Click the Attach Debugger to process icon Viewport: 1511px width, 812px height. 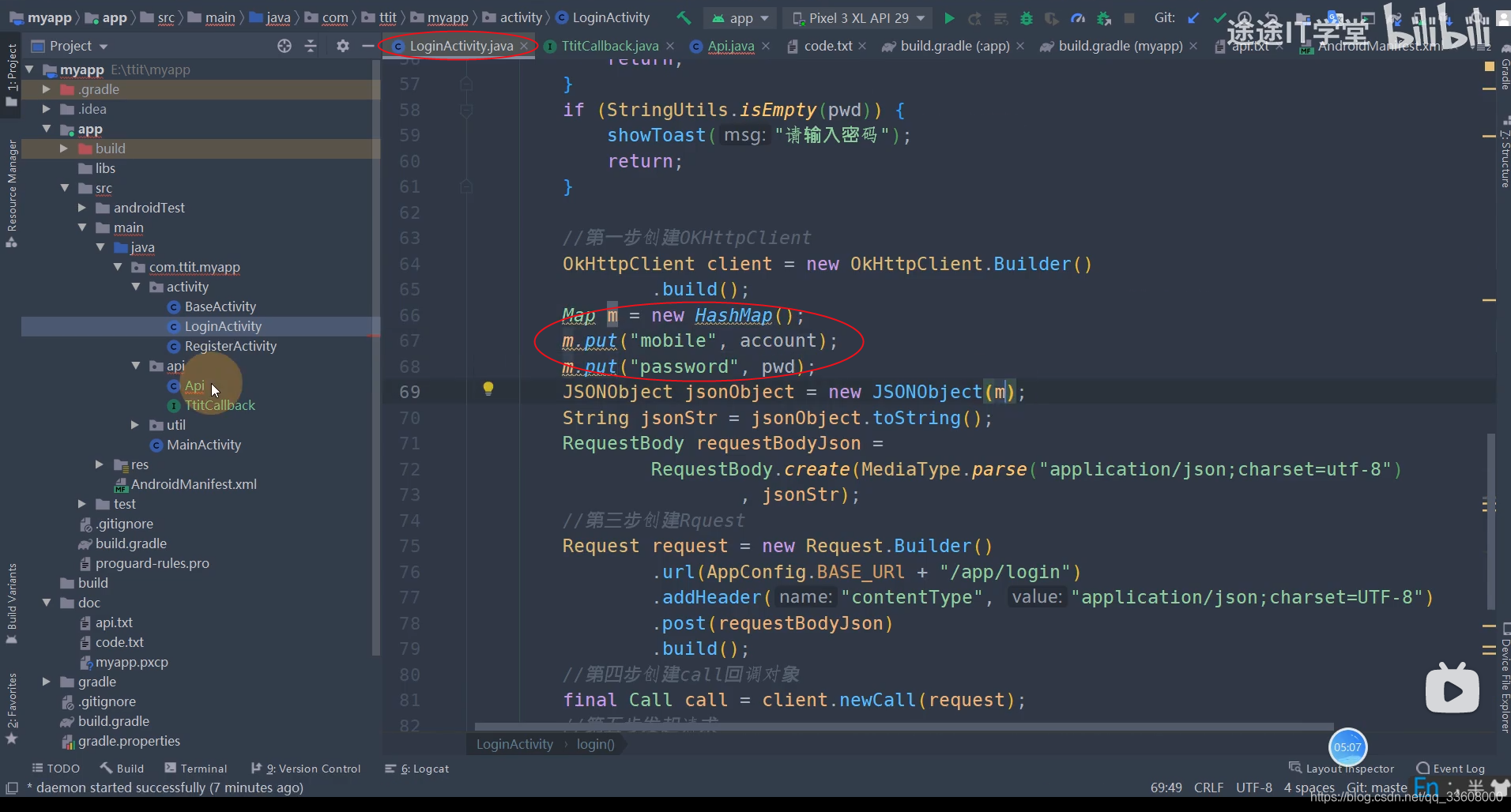1104,17
